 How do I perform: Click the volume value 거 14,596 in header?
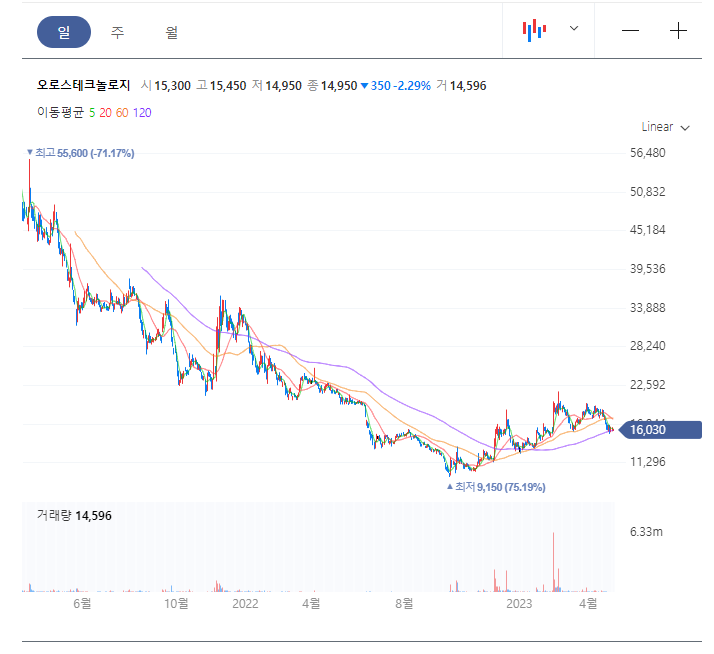click(x=461, y=86)
